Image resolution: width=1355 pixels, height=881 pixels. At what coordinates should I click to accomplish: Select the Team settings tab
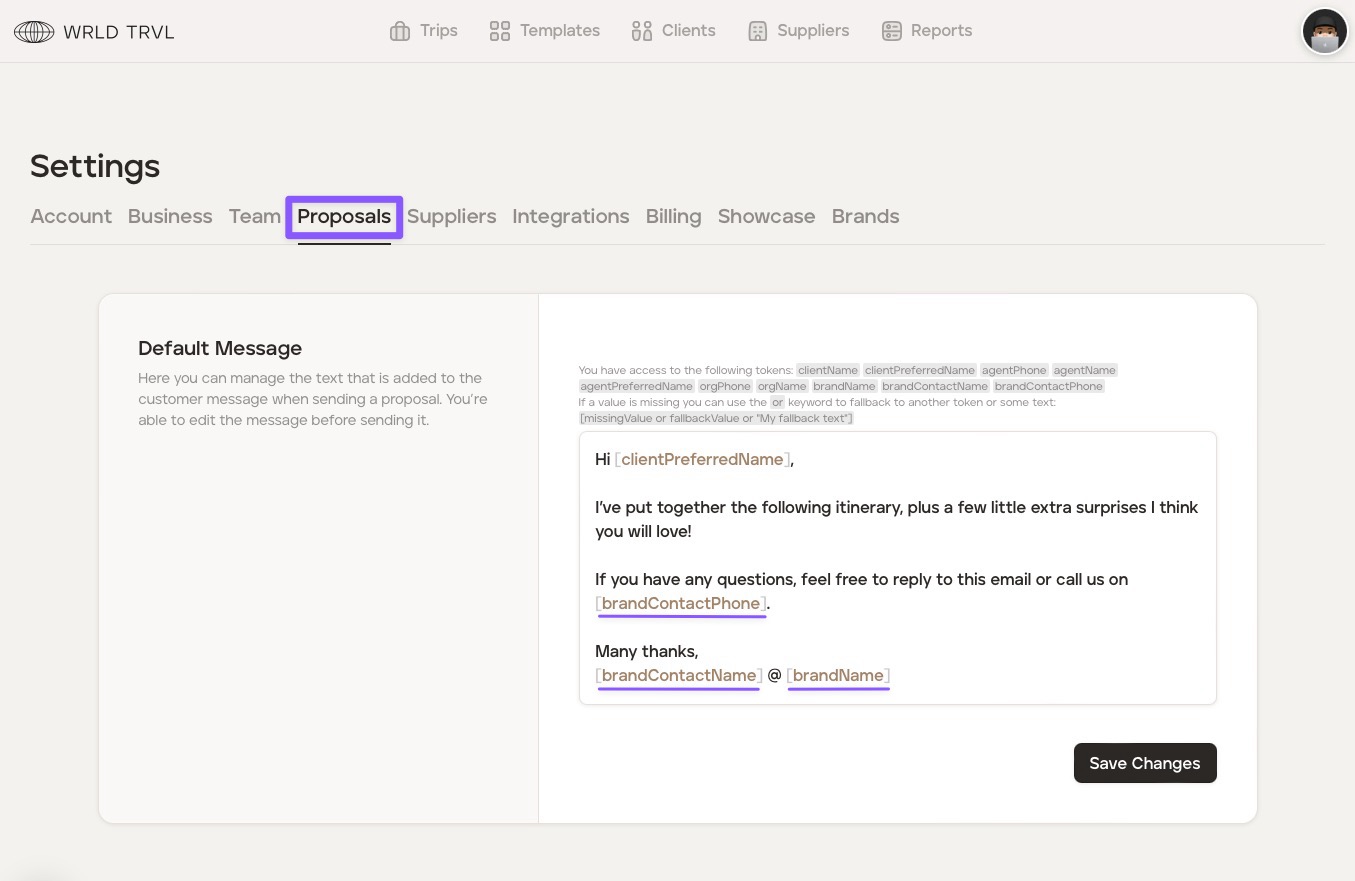point(254,216)
